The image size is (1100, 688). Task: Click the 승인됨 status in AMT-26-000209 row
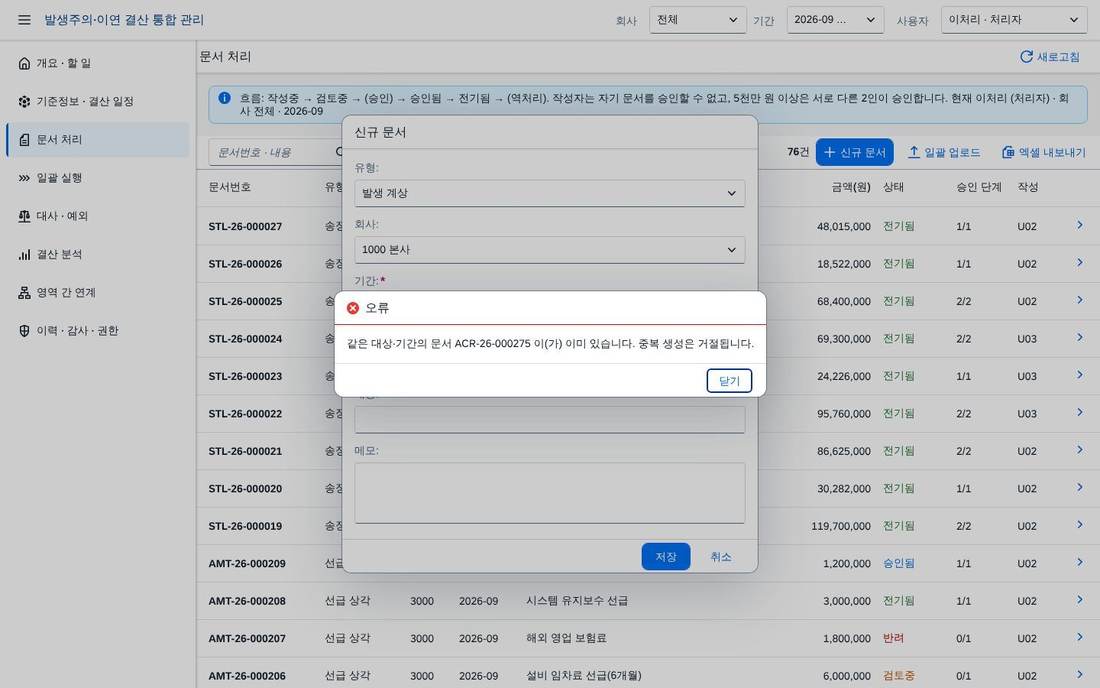click(899, 563)
